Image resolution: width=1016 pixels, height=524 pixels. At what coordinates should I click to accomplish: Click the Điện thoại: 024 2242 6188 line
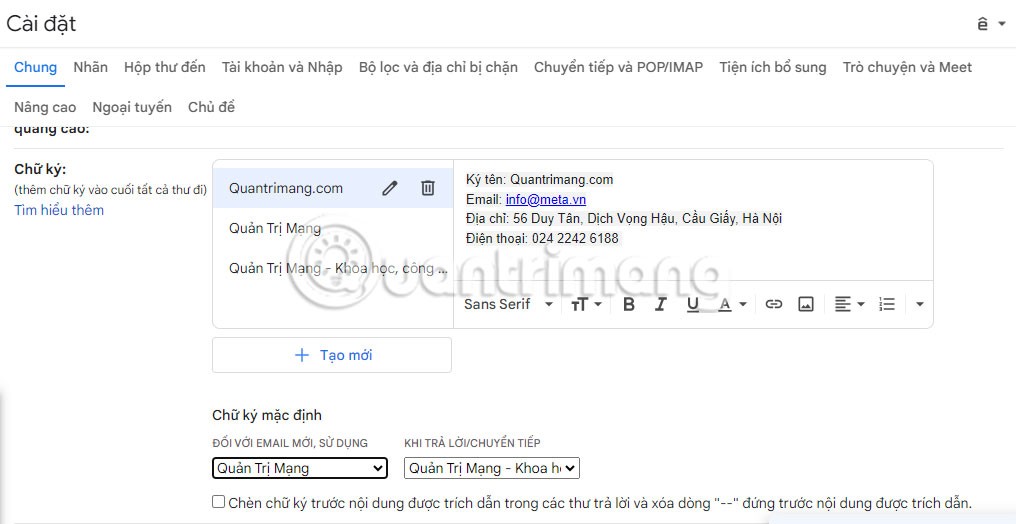coord(542,239)
